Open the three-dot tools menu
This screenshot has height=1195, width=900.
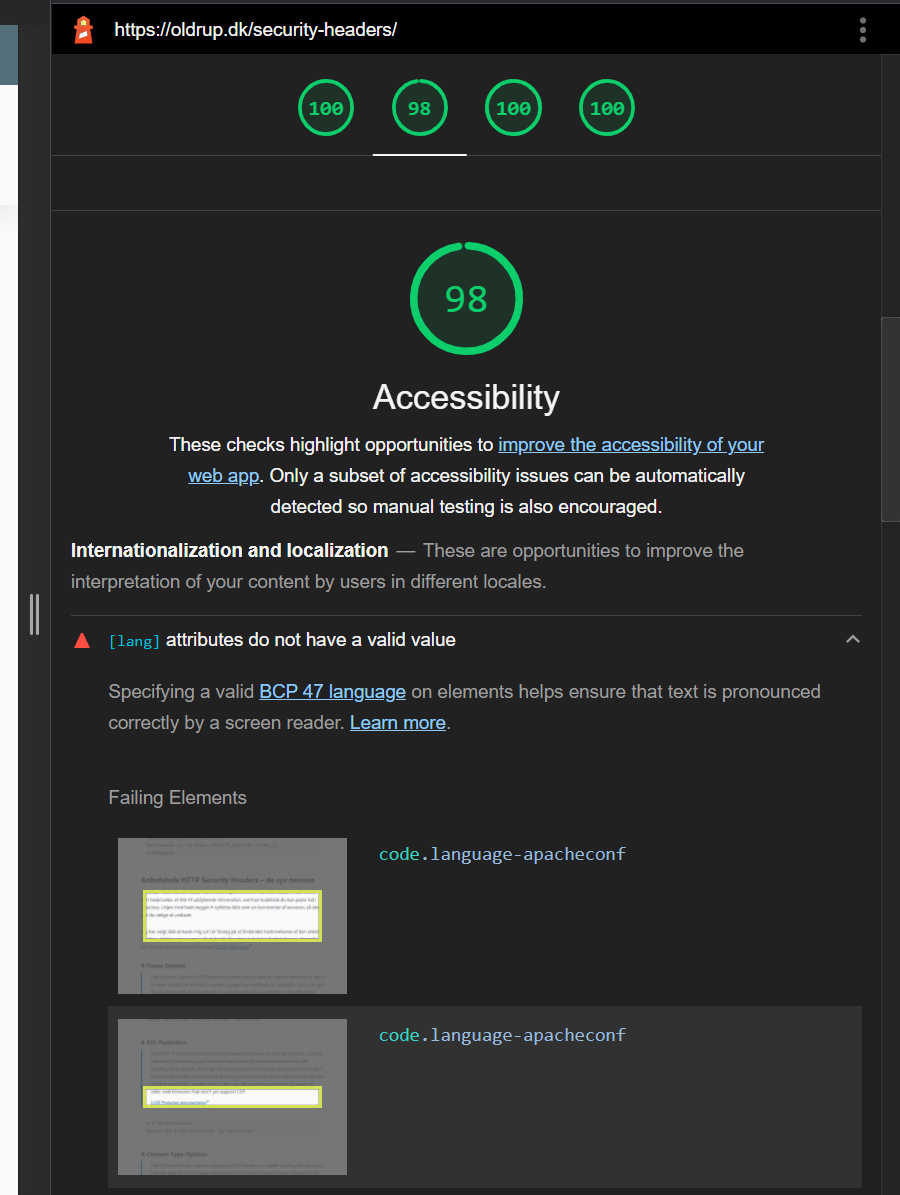tap(863, 30)
